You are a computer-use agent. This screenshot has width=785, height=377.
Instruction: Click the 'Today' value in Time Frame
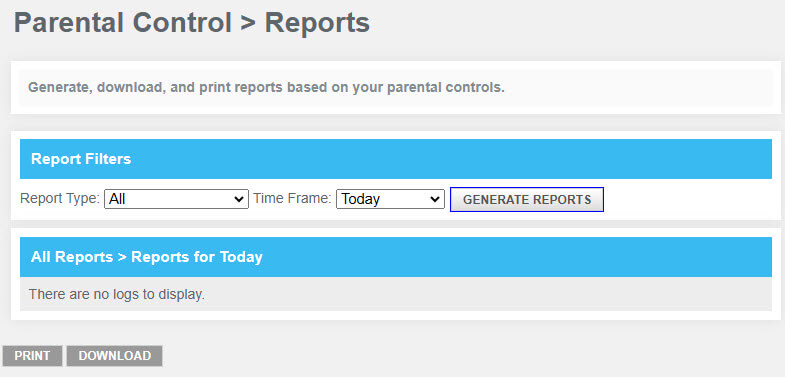(x=360, y=199)
